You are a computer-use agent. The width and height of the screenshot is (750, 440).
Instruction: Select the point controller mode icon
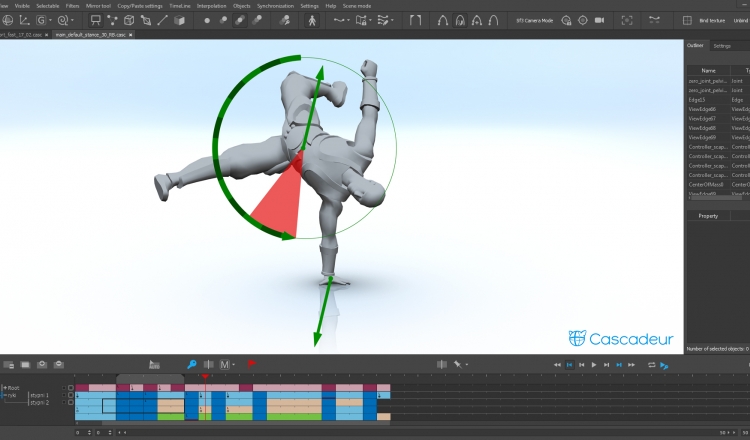click(x=207, y=20)
